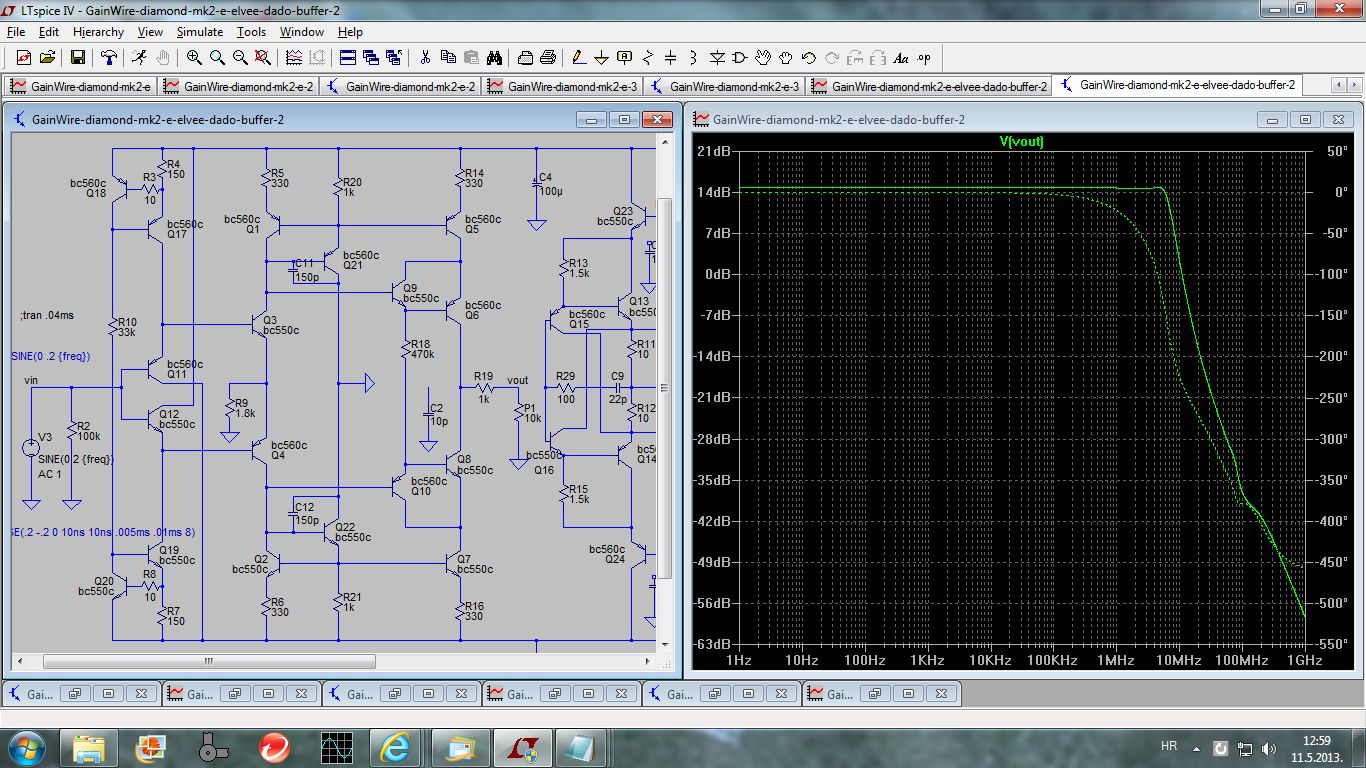Switch to the active schematic tab GainWire-diamond-mk2-e-elvee-dado-buffer-2
1366x768 pixels.
(1176, 85)
